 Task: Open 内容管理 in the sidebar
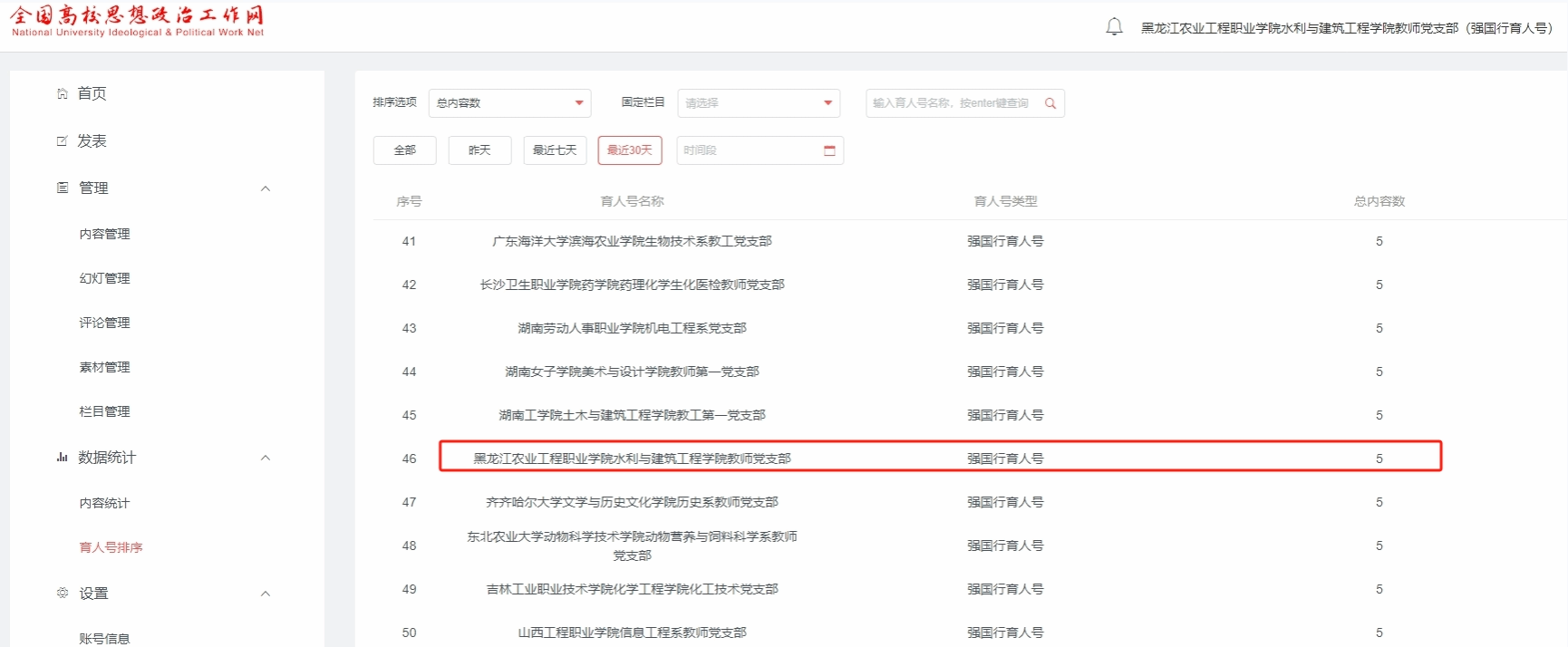tap(104, 234)
